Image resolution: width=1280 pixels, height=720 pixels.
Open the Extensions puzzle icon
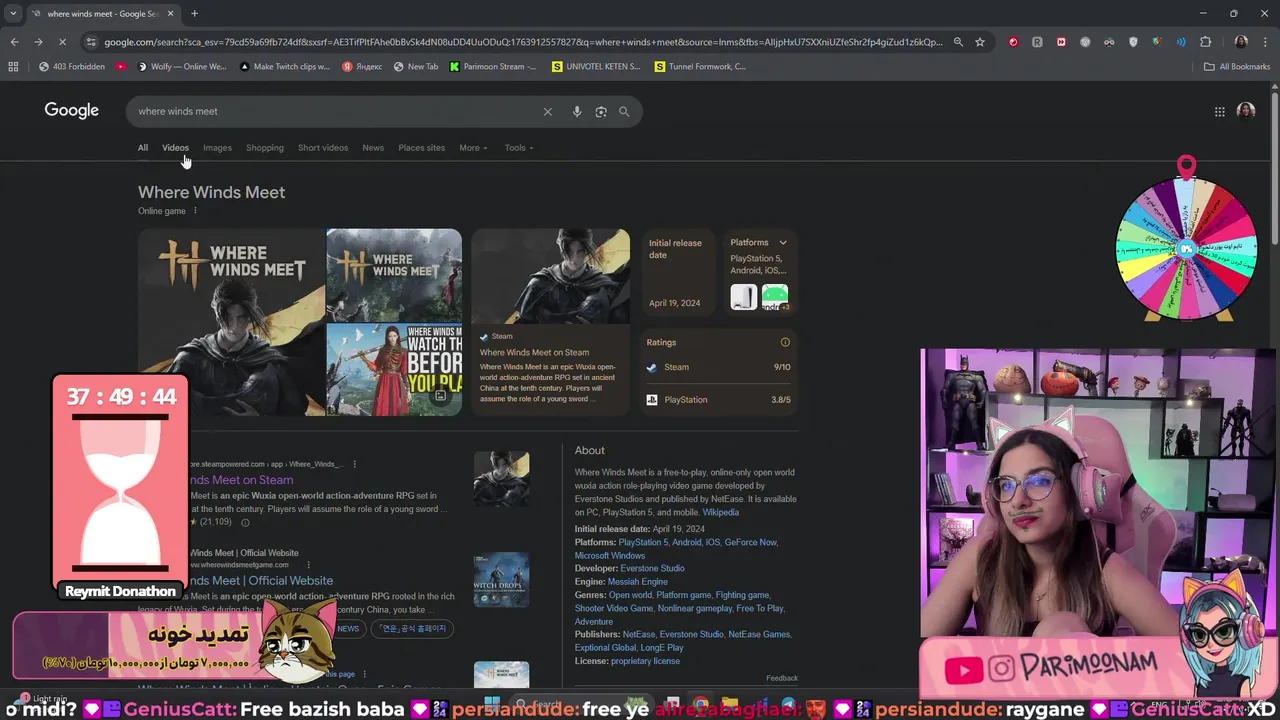pos(1205,42)
